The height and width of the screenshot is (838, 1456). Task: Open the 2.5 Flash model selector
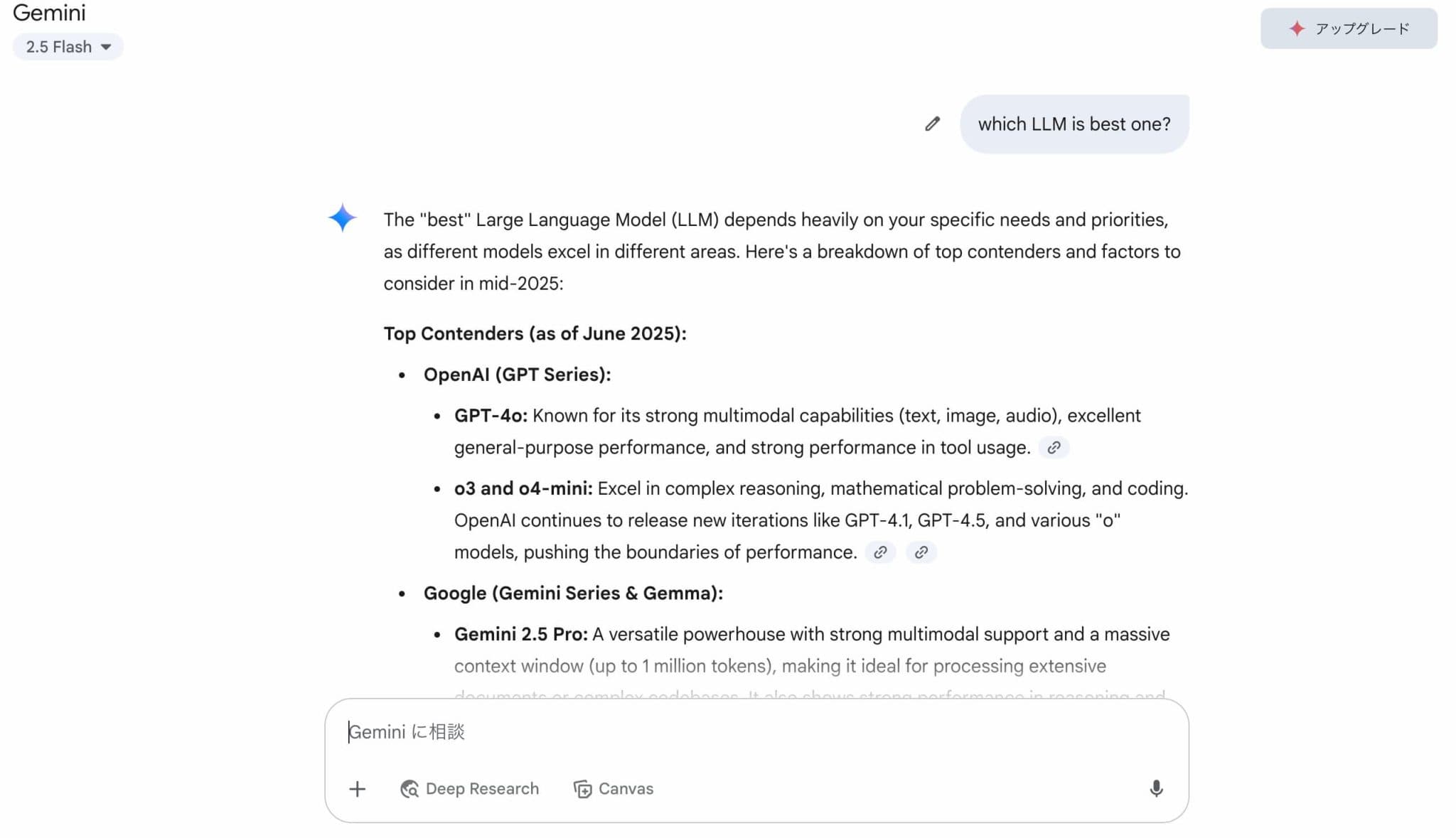pos(68,47)
